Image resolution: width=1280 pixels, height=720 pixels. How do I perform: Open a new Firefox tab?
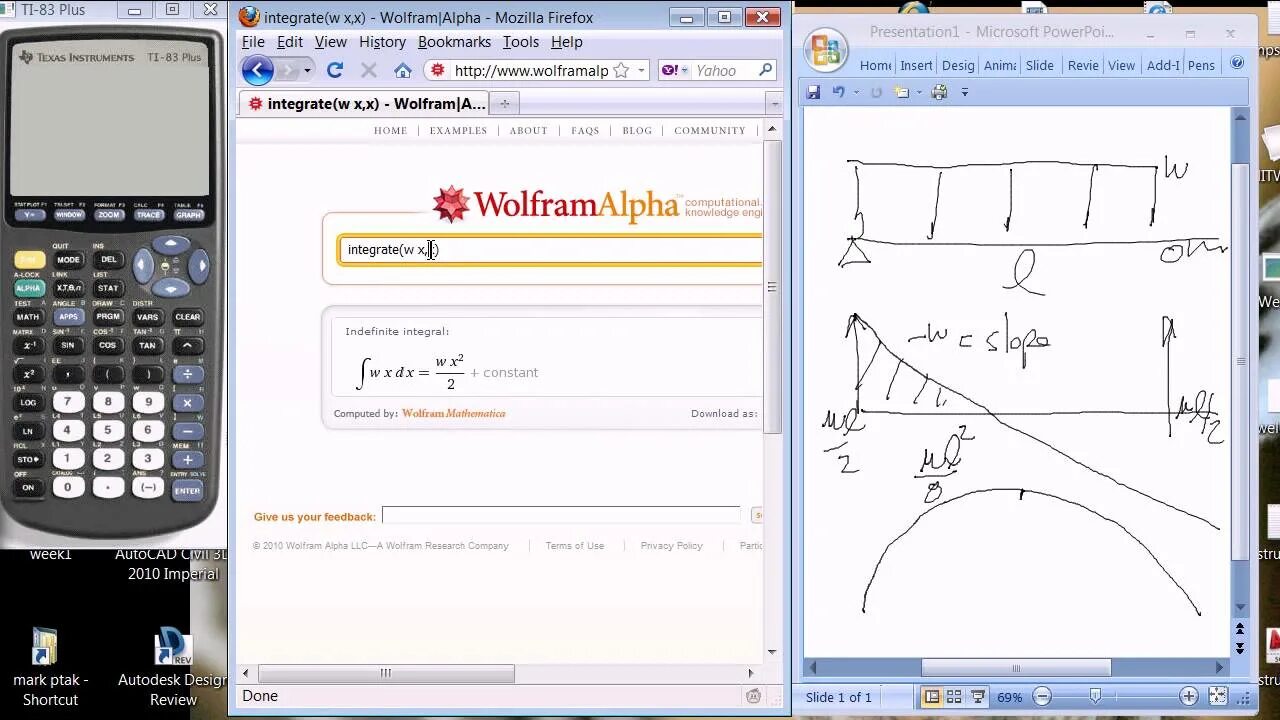(504, 103)
